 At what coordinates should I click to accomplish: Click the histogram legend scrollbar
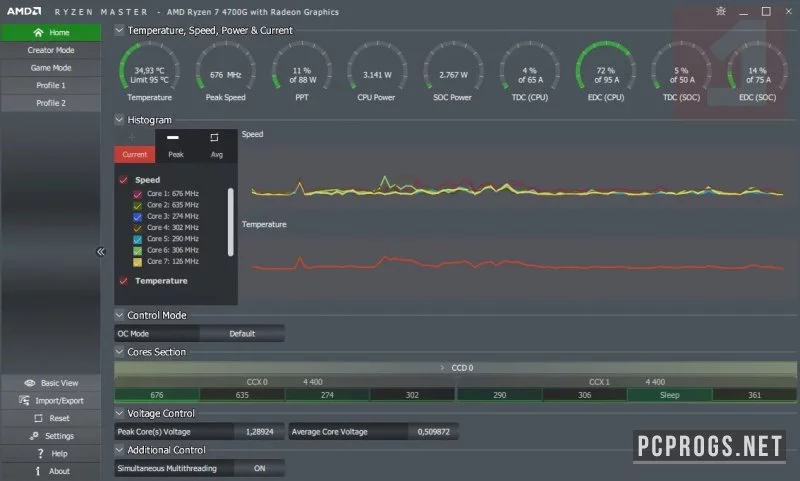point(231,222)
